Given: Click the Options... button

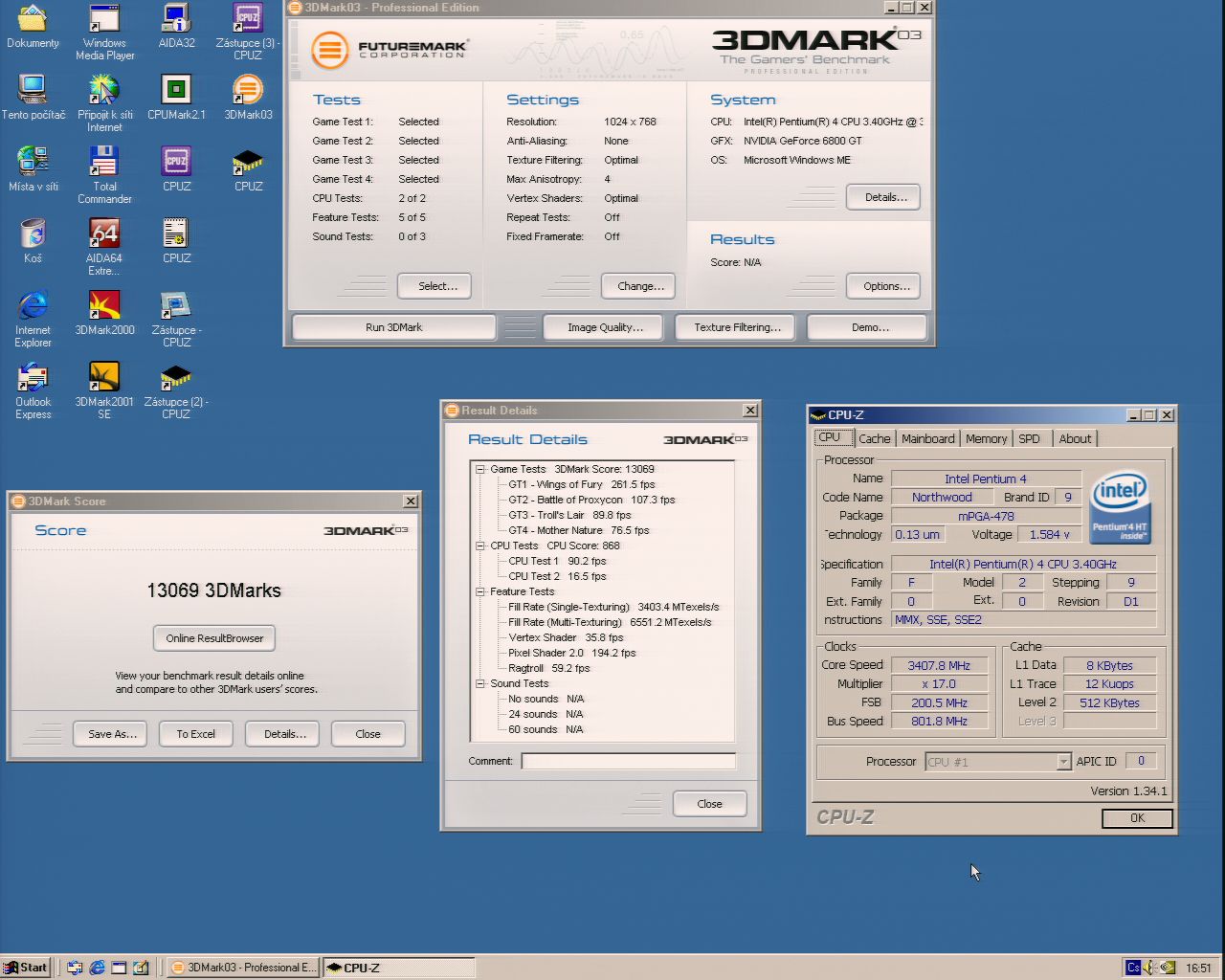Looking at the screenshot, I should click(883, 286).
